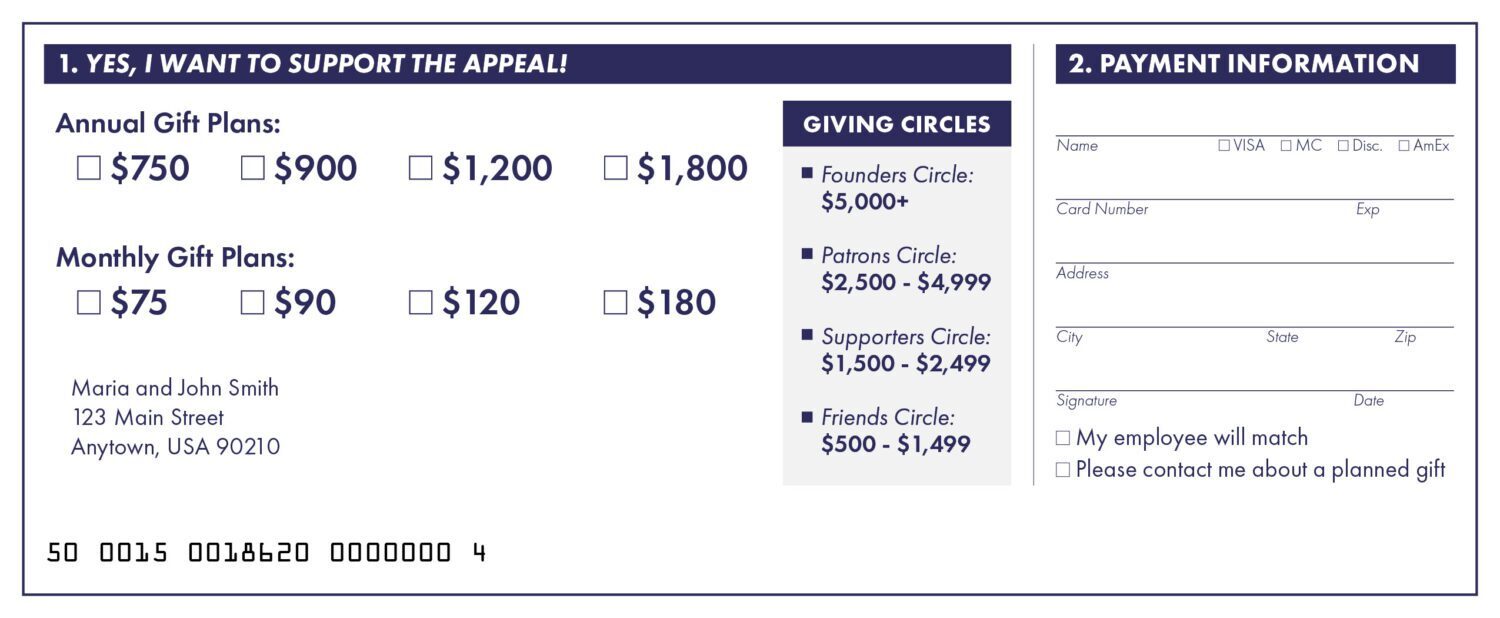This screenshot has width=1500, height=618.
Task: Enable the 'My employee will match' checkbox
Action: point(1063,438)
